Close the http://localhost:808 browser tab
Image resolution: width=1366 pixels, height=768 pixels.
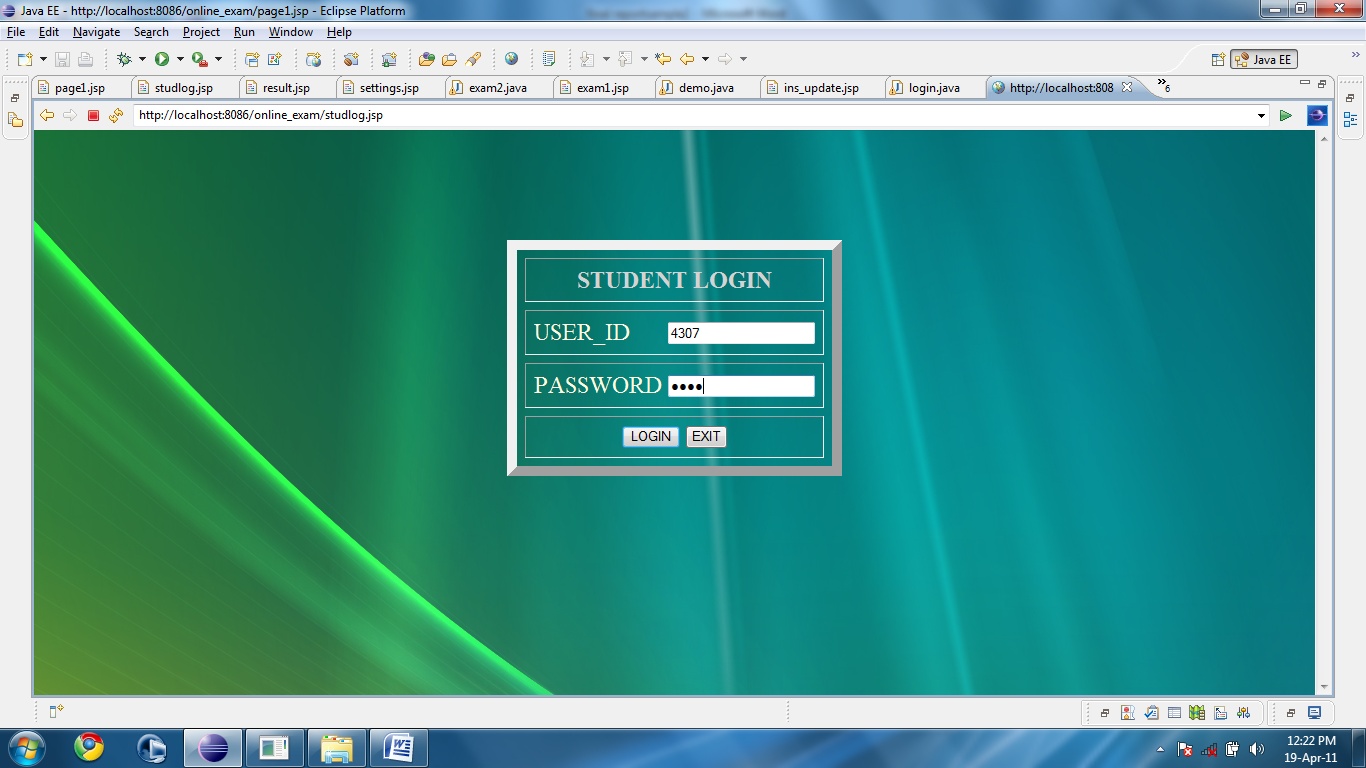[1127, 87]
